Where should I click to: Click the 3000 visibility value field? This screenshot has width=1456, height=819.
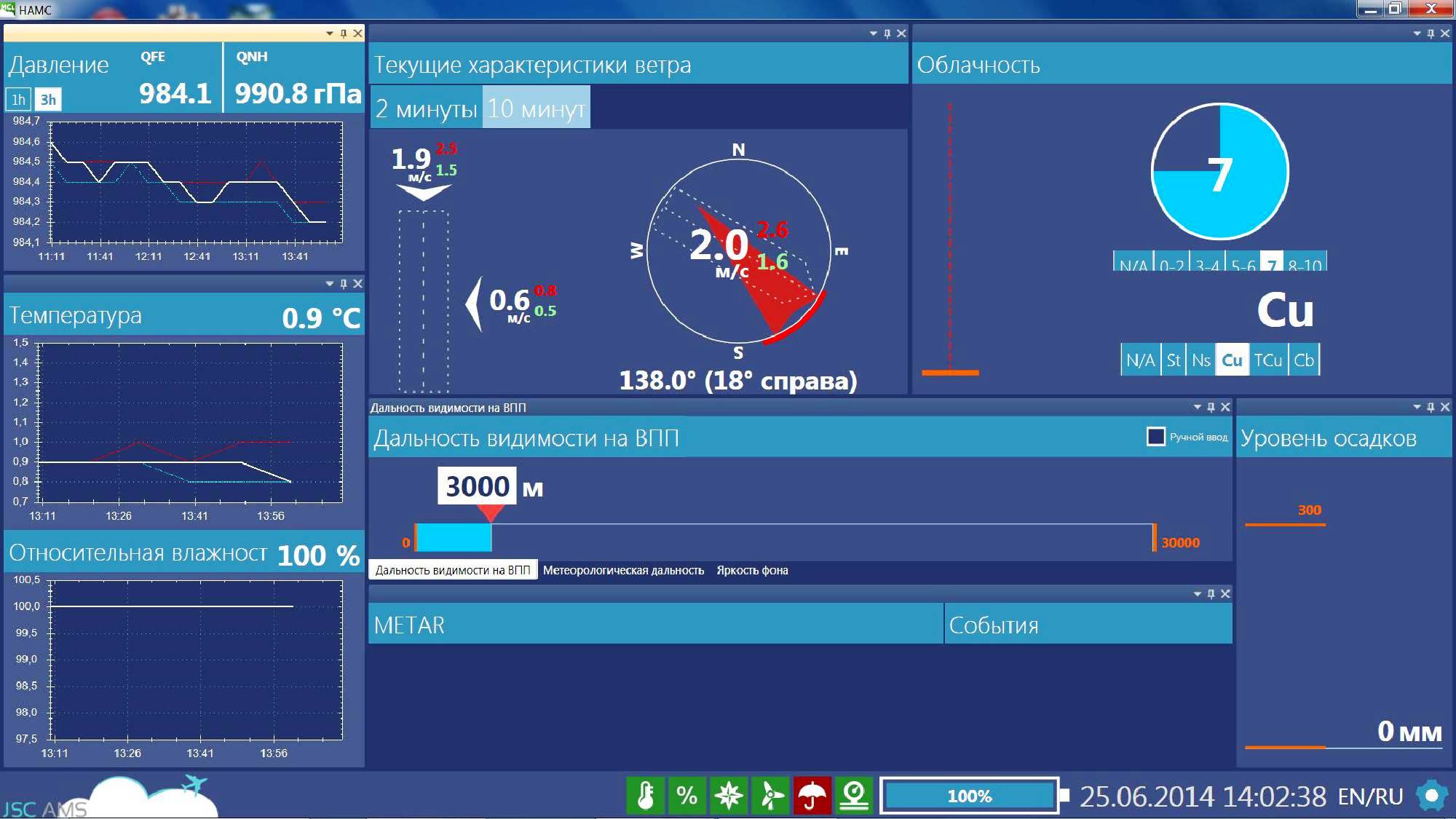(x=477, y=486)
